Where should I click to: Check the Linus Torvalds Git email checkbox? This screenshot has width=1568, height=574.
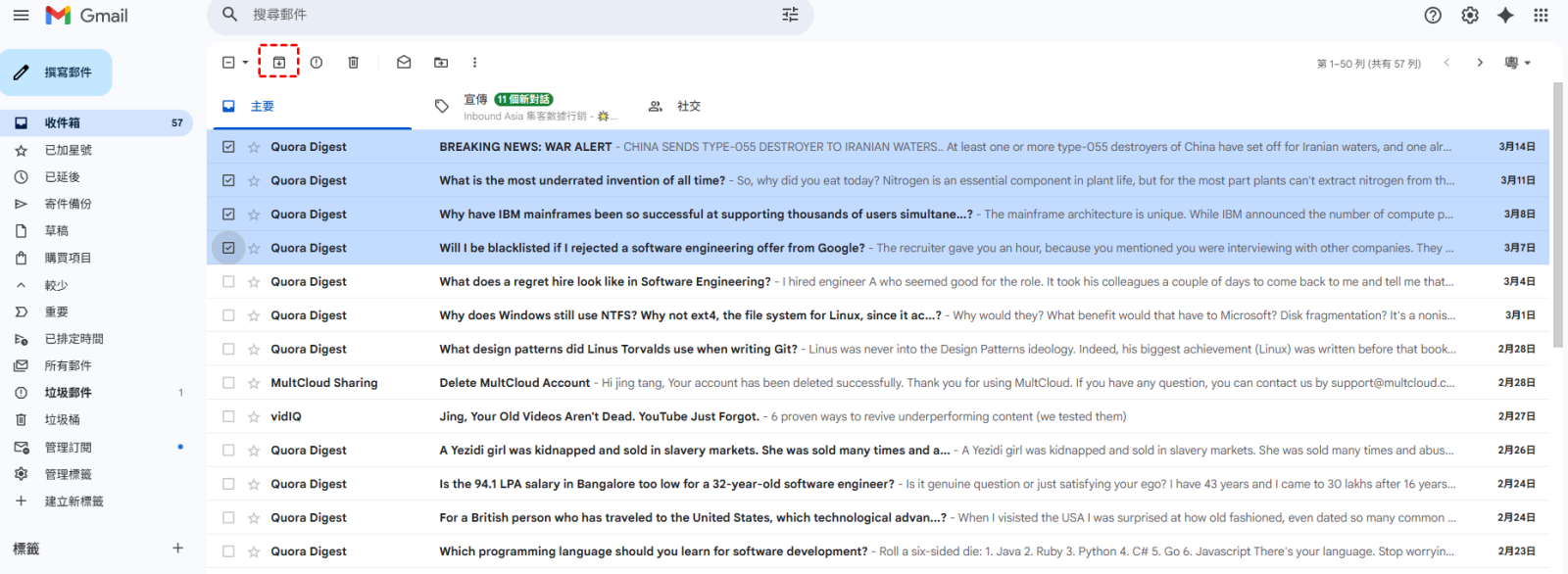point(228,349)
